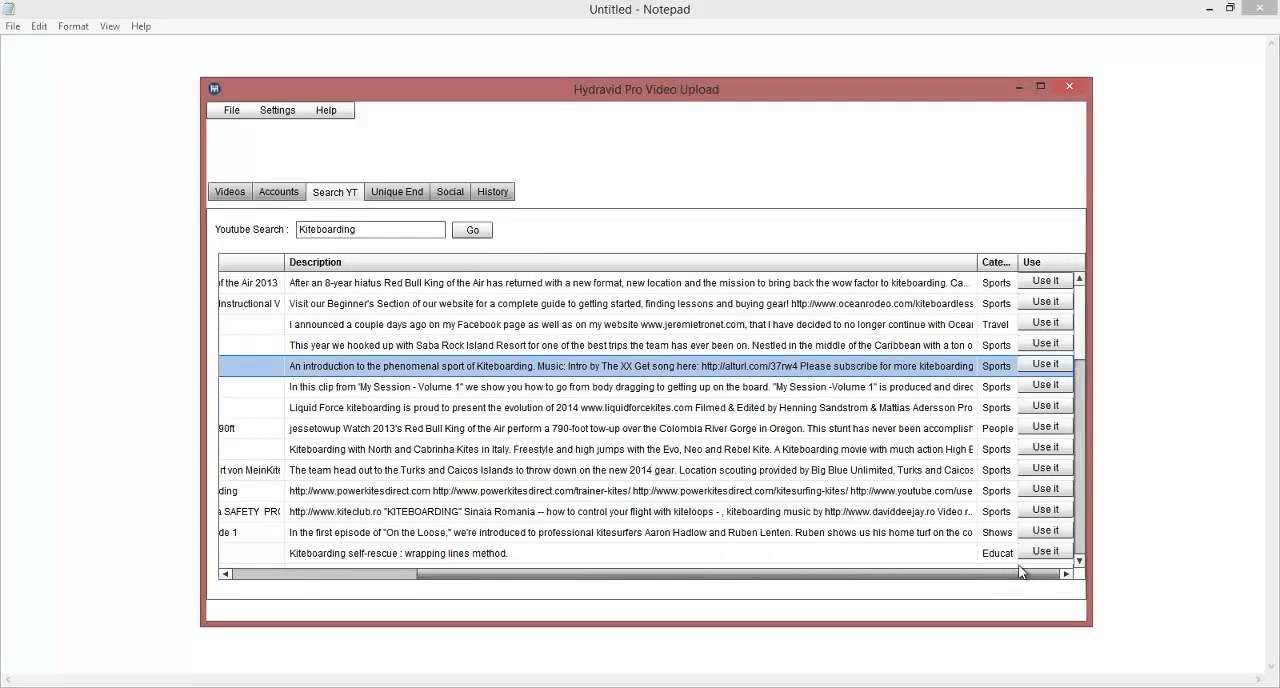Switch to the Unique End tab
This screenshot has width=1280, height=688.
(397, 192)
